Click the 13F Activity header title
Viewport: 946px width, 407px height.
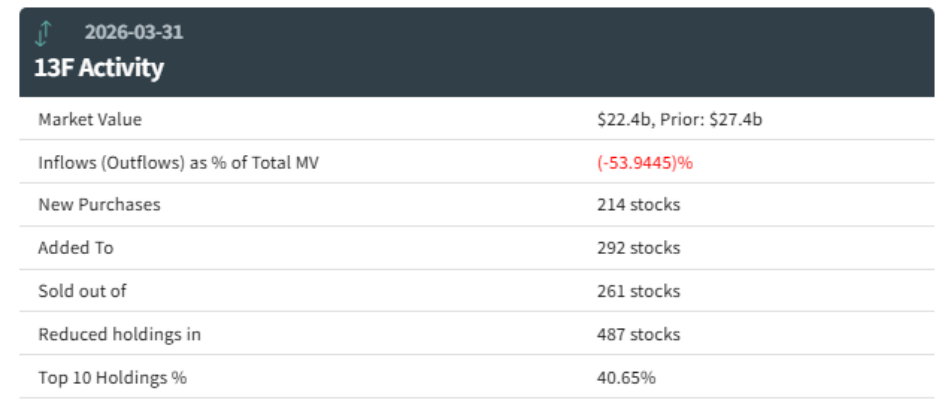click(x=98, y=68)
